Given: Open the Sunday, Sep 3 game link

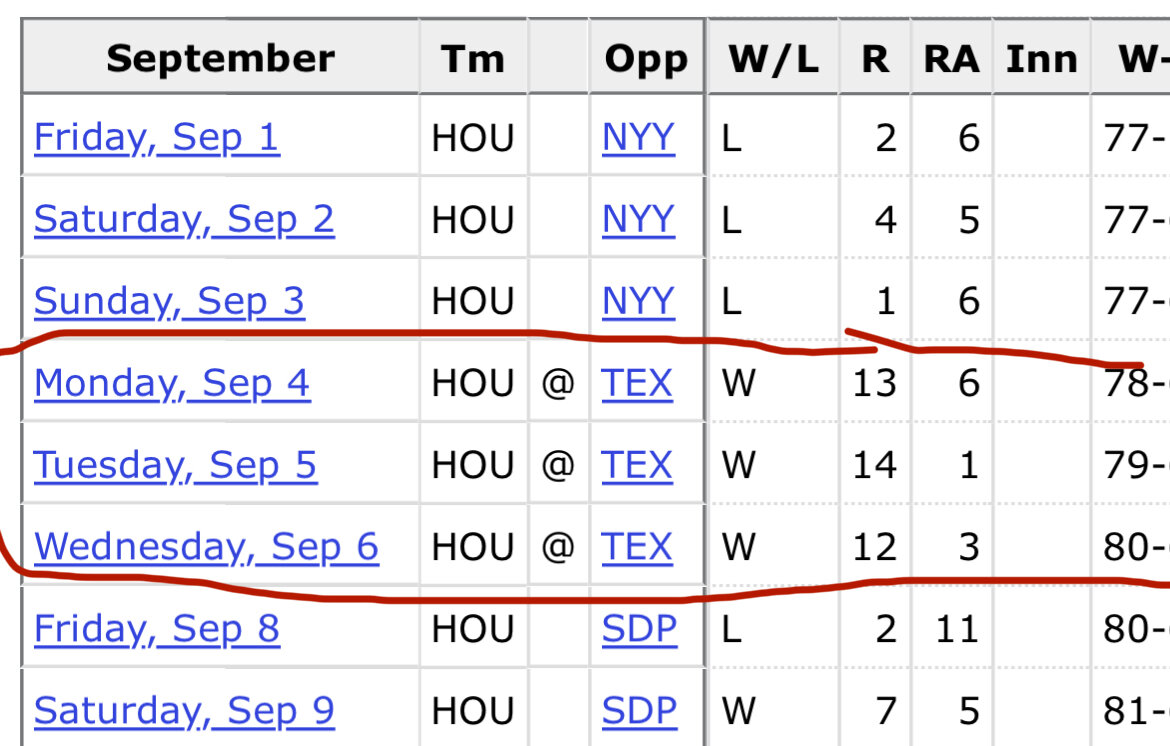Looking at the screenshot, I should (169, 302).
